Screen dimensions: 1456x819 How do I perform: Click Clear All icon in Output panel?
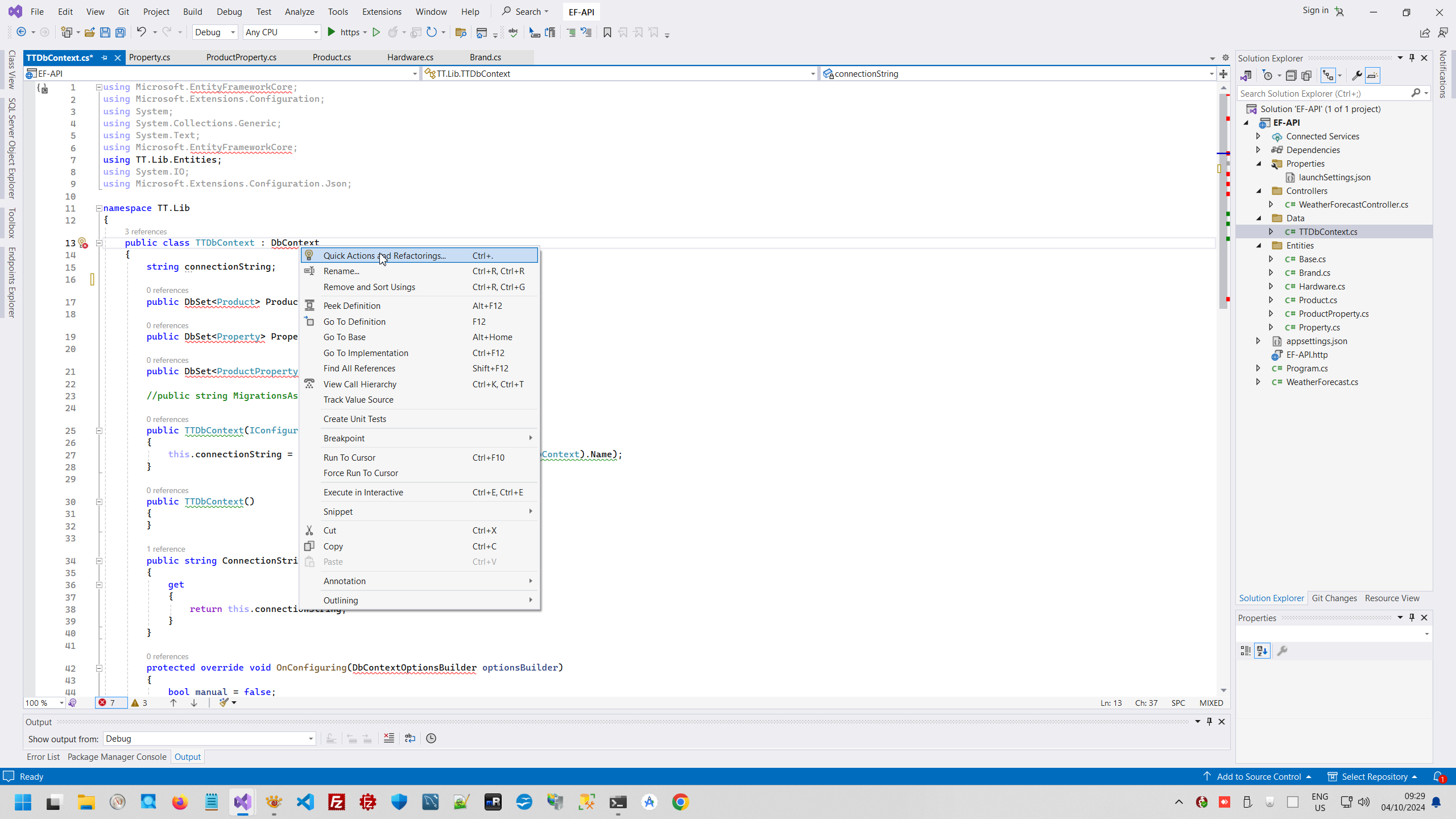pyautogui.click(x=389, y=738)
